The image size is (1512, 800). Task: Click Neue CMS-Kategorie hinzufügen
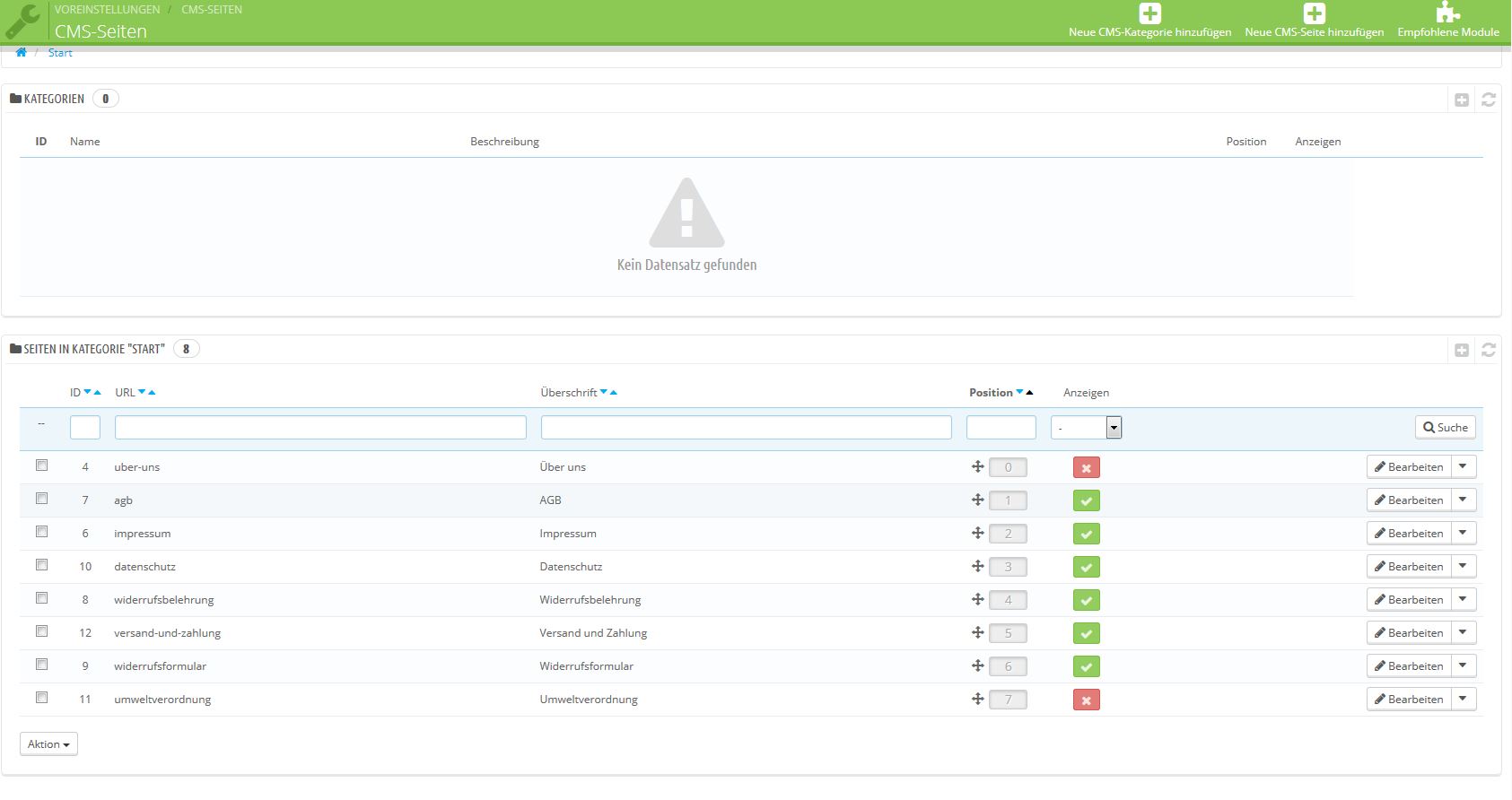1149,21
